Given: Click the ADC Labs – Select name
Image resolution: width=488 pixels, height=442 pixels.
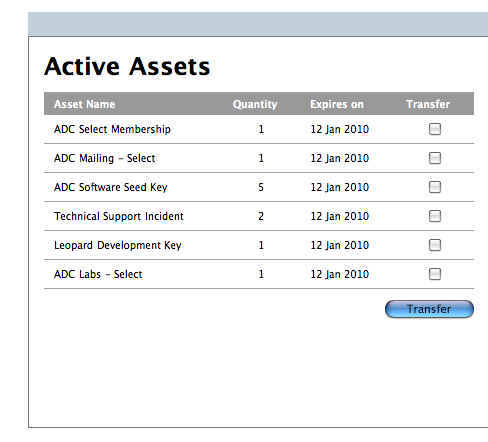Looking at the screenshot, I should [x=98, y=274].
